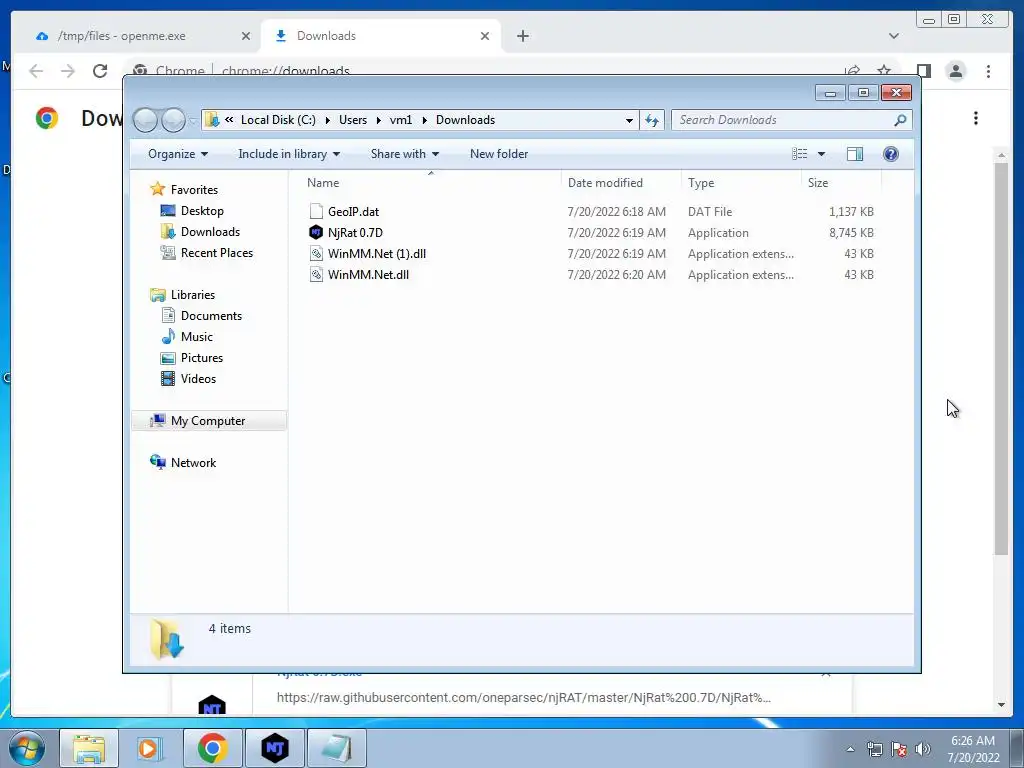The height and width of the screenshot is (768, 1024).
Task: Open Chrome three-dot main menu
Action: click(988, 71)
